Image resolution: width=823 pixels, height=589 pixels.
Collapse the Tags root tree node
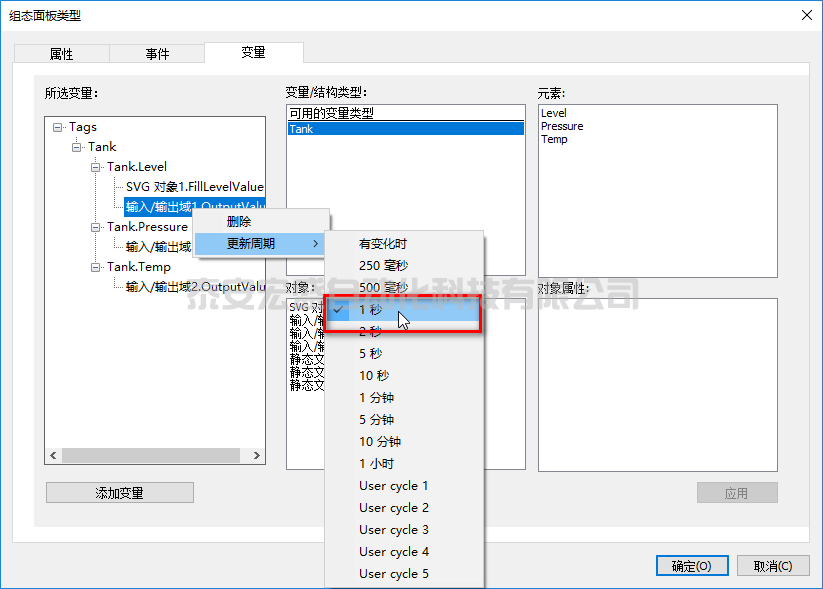click(x=58, y=127)
